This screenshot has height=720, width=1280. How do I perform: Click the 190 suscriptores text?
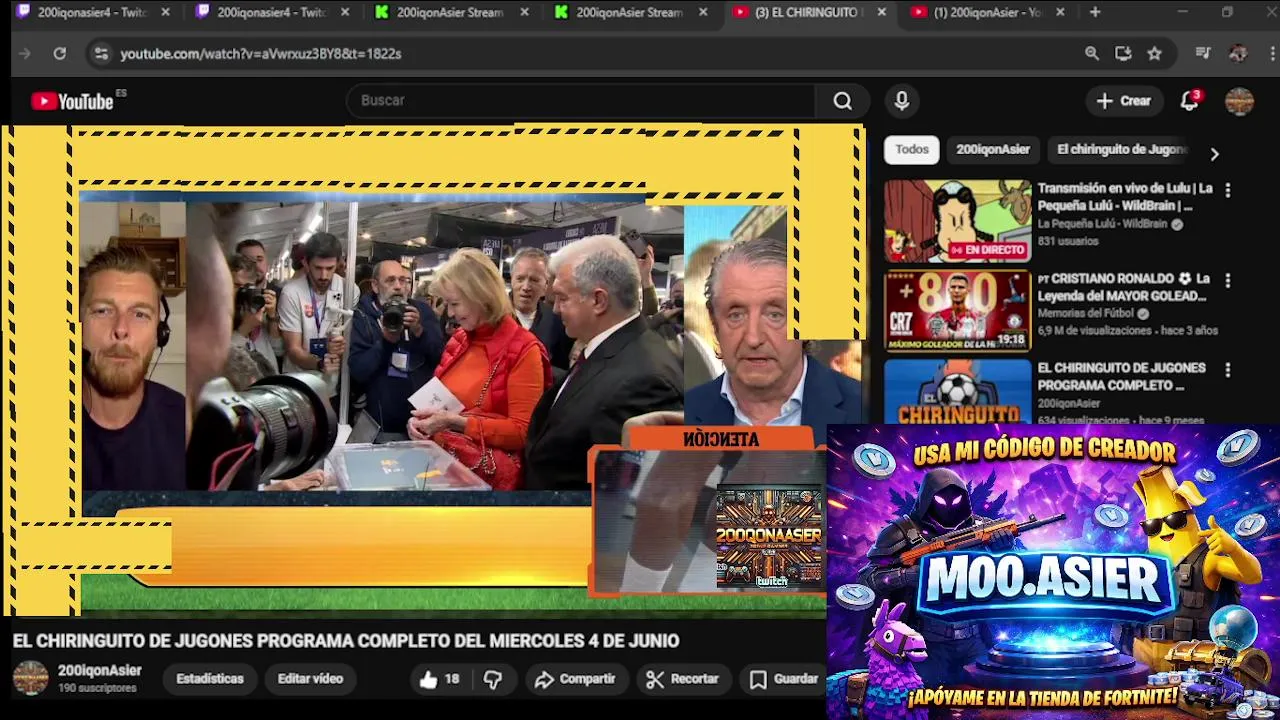[97, 689]
